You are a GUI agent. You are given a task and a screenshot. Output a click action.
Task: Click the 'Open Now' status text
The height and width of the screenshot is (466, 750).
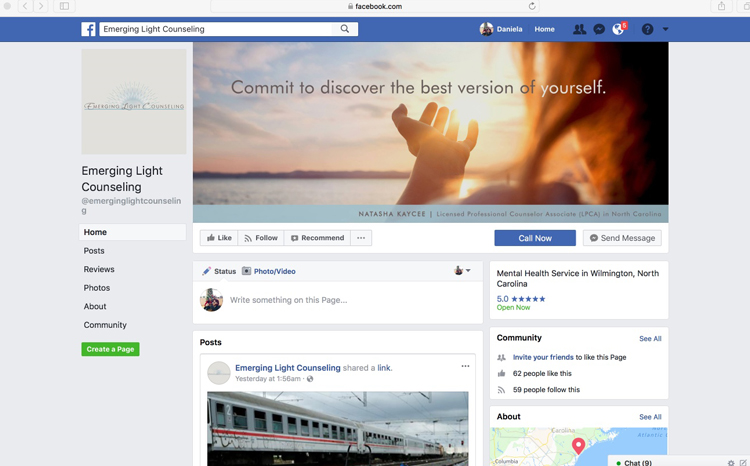click(x=513, y=308)
